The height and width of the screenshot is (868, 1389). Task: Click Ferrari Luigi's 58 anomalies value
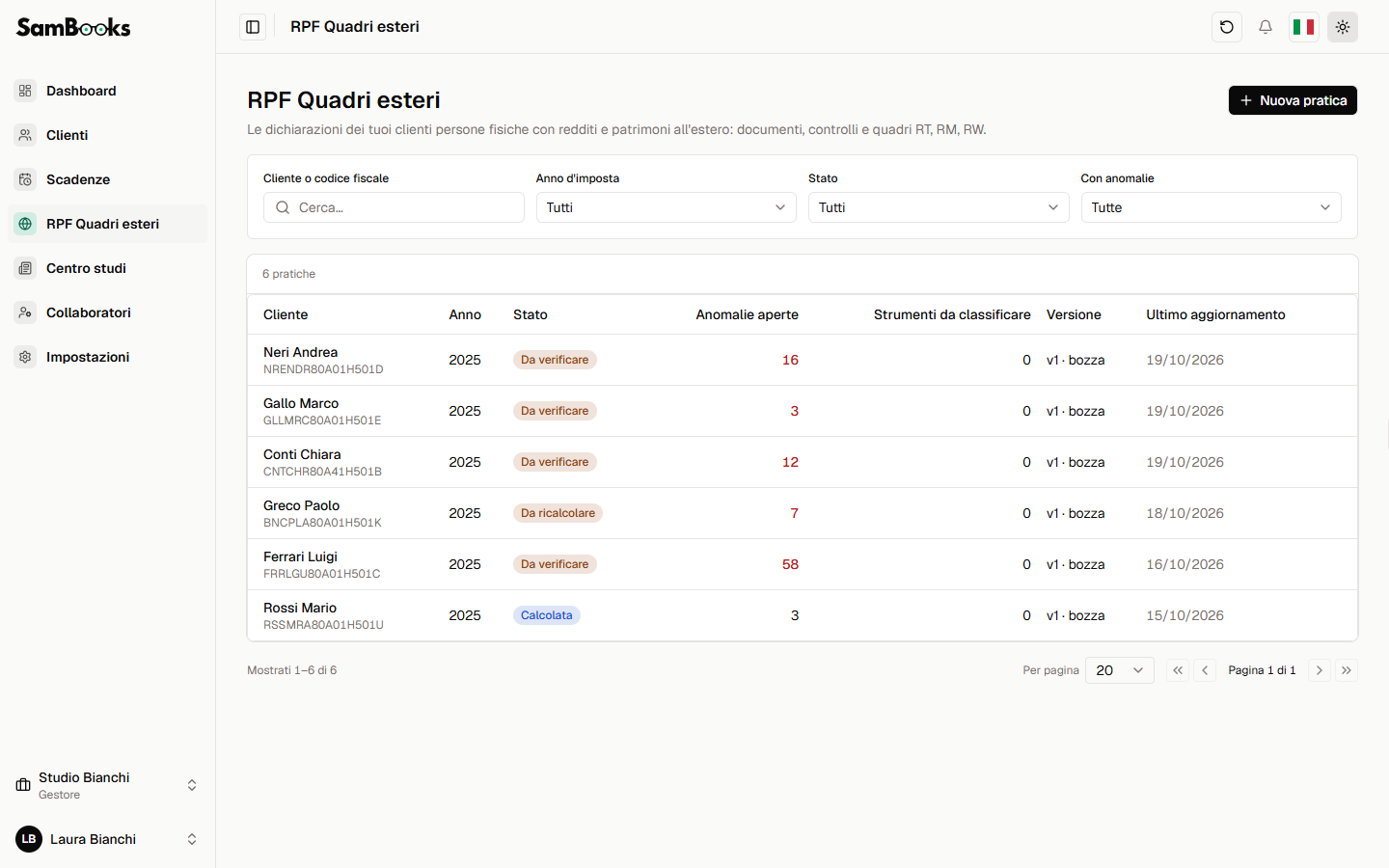[x=790, y=564]
